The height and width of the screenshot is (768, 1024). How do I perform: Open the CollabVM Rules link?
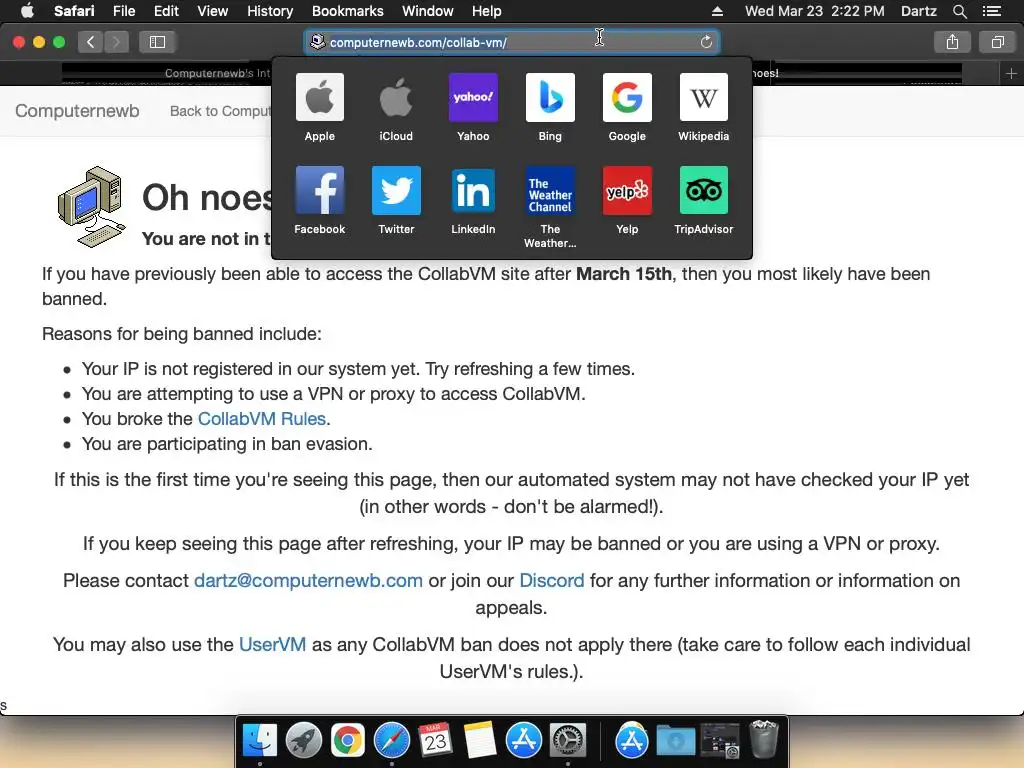262,419
